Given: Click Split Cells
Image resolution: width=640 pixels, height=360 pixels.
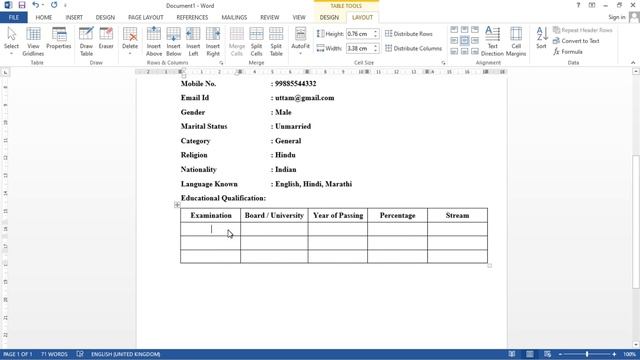Looking at the screenshot, I should point(256,41).
